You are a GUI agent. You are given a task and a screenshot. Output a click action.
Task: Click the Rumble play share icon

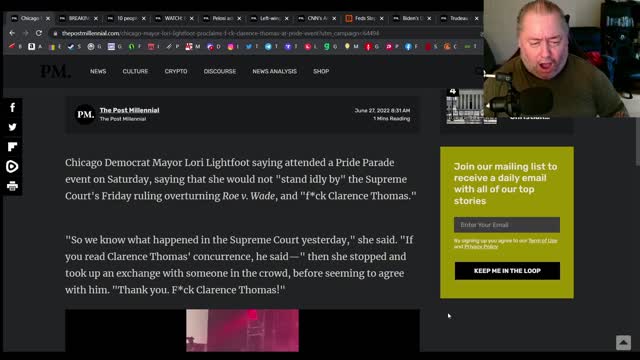(x=13, y=166)
